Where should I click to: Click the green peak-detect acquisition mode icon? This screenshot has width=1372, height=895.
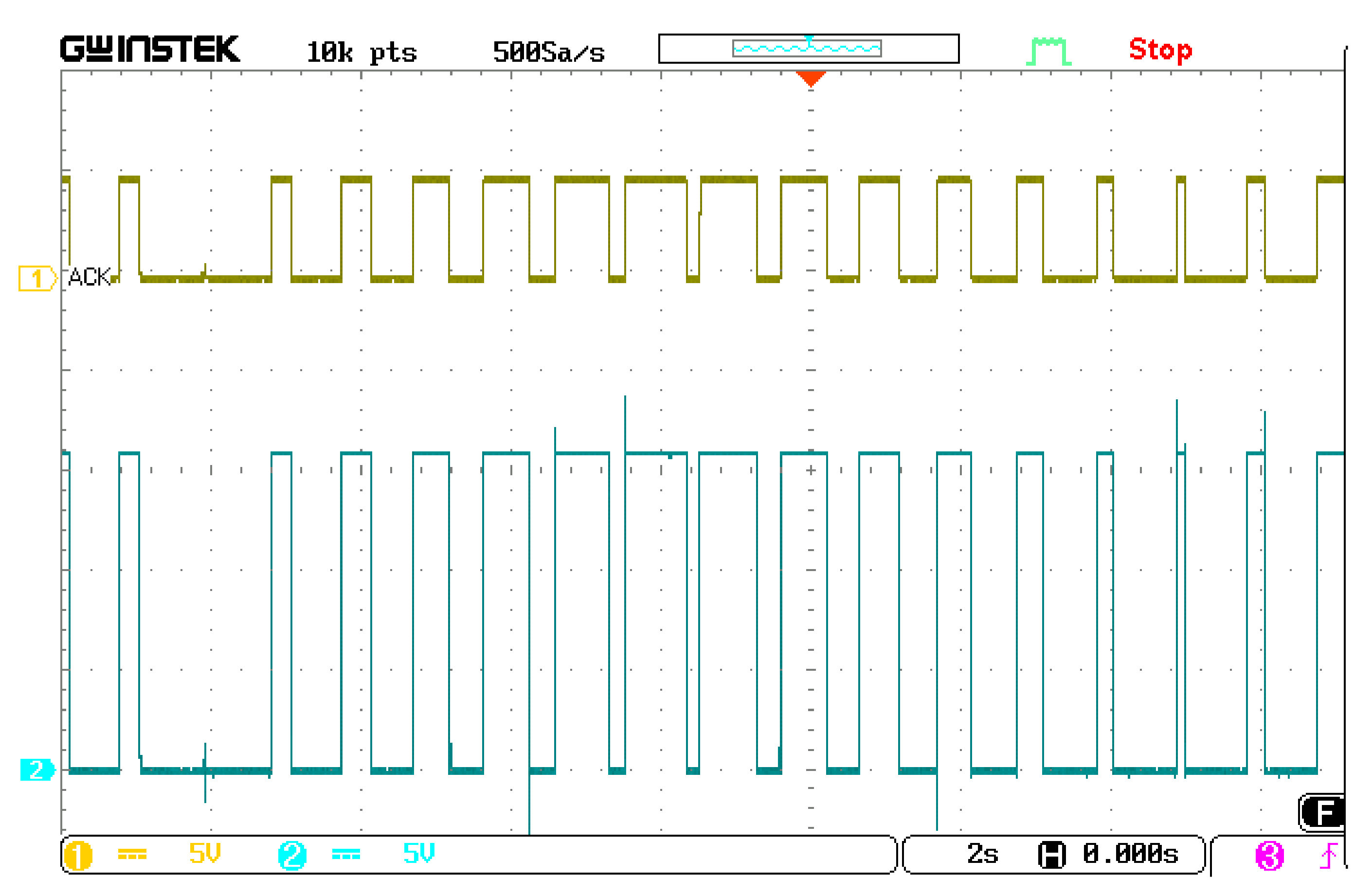tap(1048, 51)
